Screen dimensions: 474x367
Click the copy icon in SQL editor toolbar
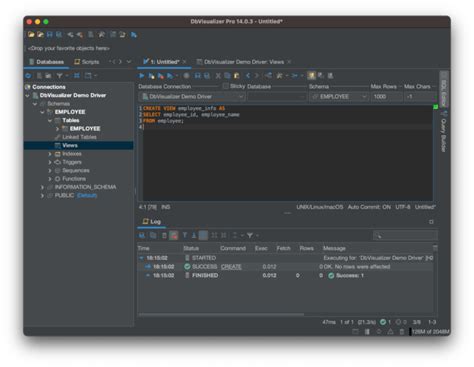click(227, 76)
